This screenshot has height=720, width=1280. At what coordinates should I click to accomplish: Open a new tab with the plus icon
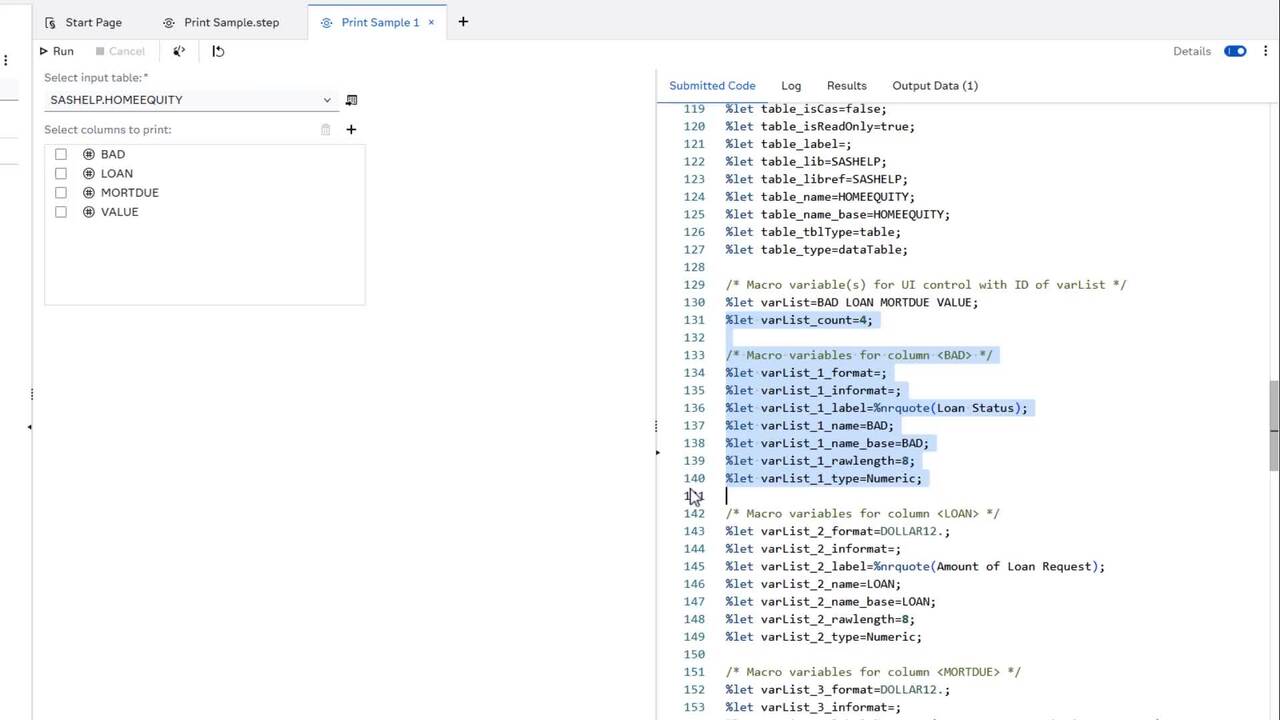click(x=463, y=22)
